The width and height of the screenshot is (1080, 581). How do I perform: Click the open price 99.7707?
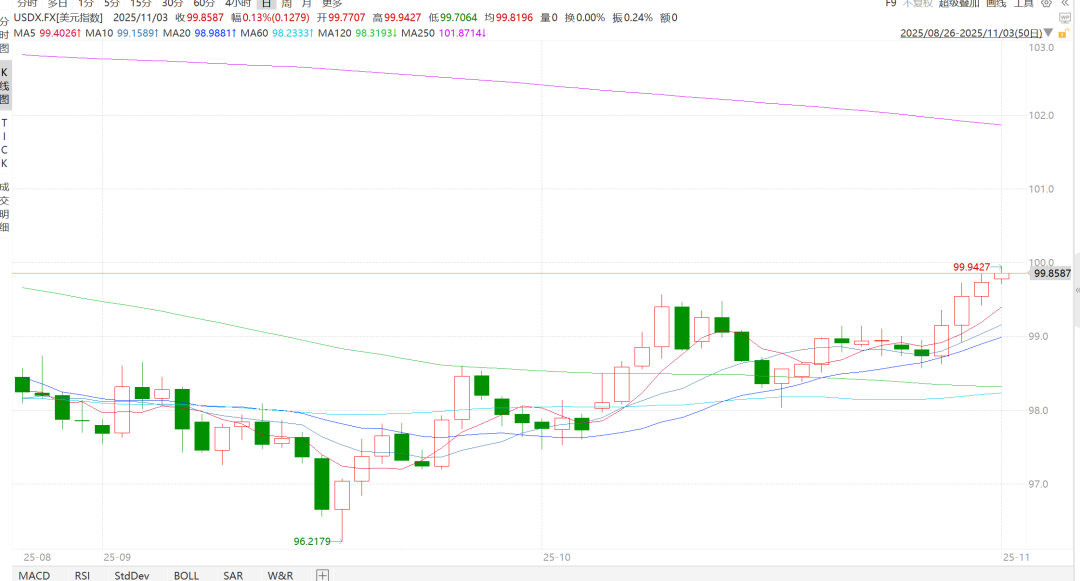point(346,18)
